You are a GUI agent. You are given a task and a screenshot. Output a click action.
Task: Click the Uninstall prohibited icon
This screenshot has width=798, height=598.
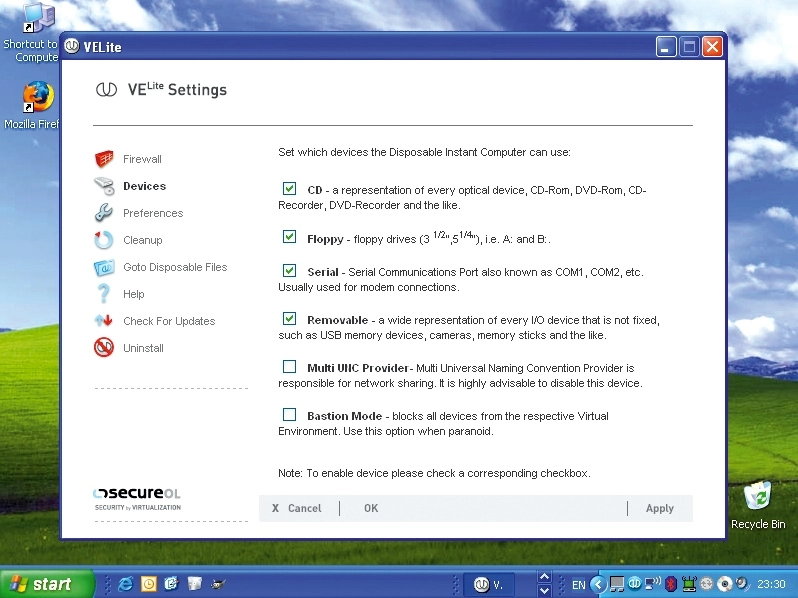pyautogui.click(x=104, y=348)
